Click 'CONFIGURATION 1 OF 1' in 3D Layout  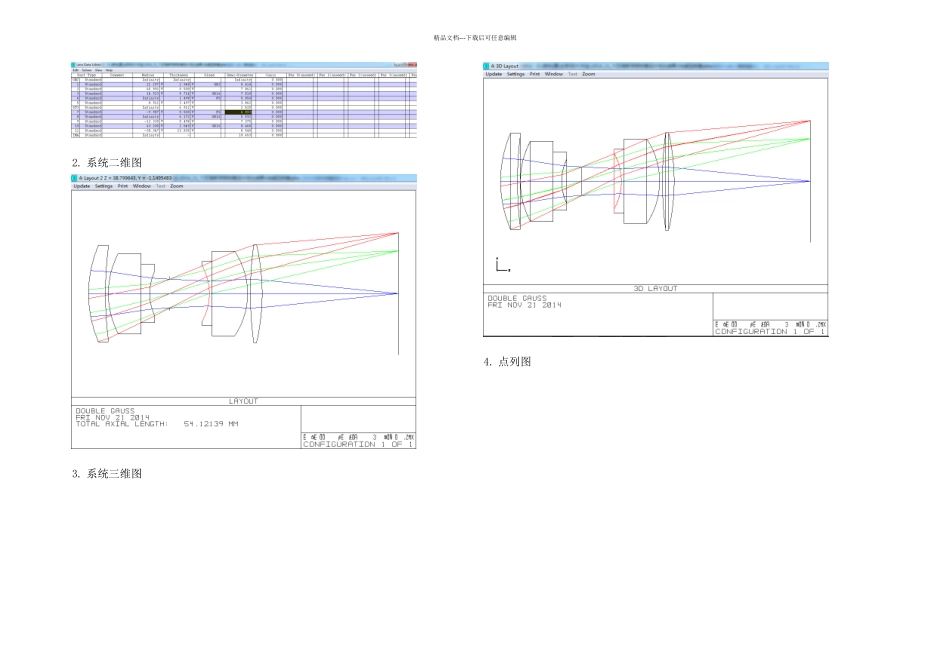coord(770,331)
